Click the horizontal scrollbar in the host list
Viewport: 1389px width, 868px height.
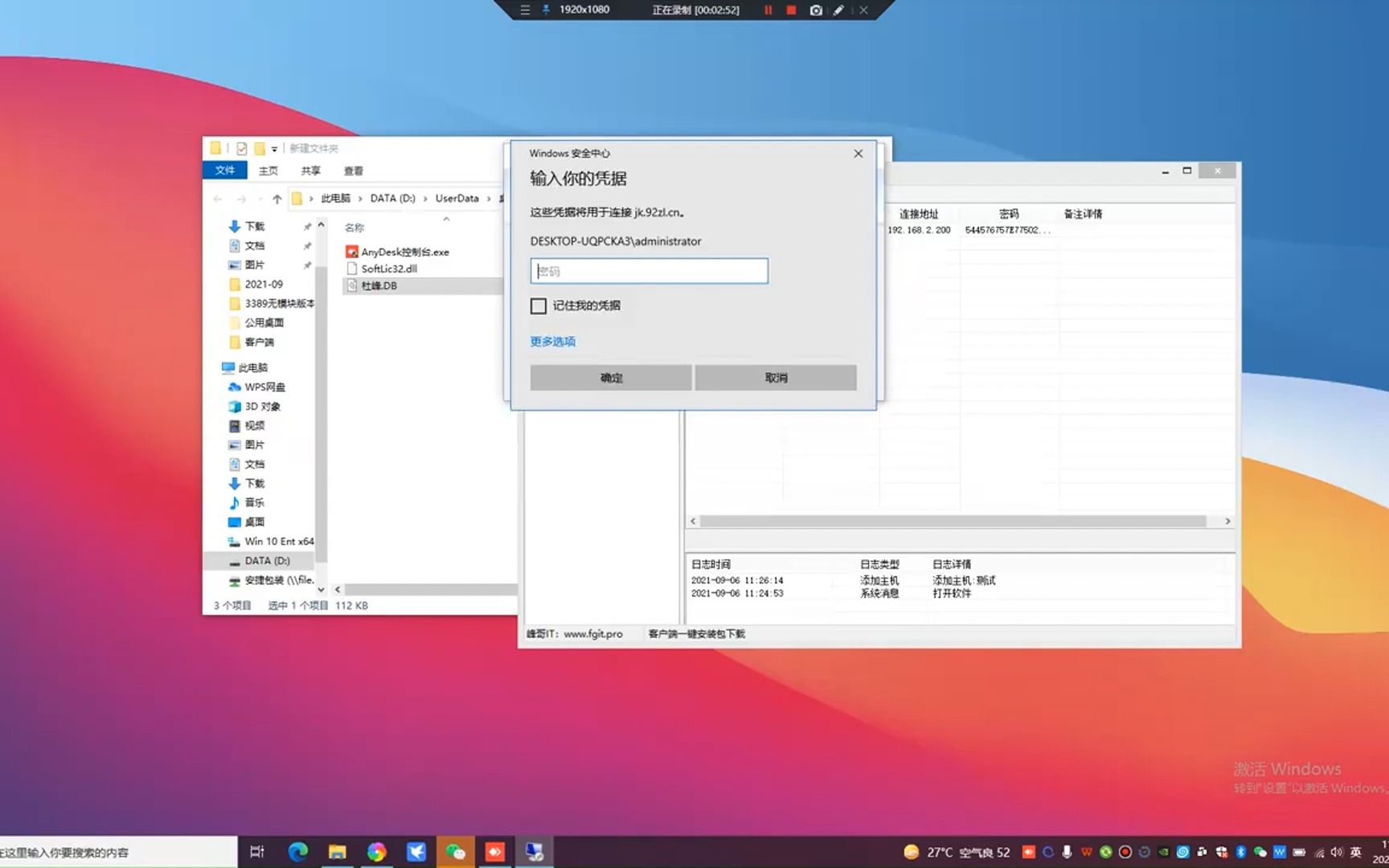953,521
